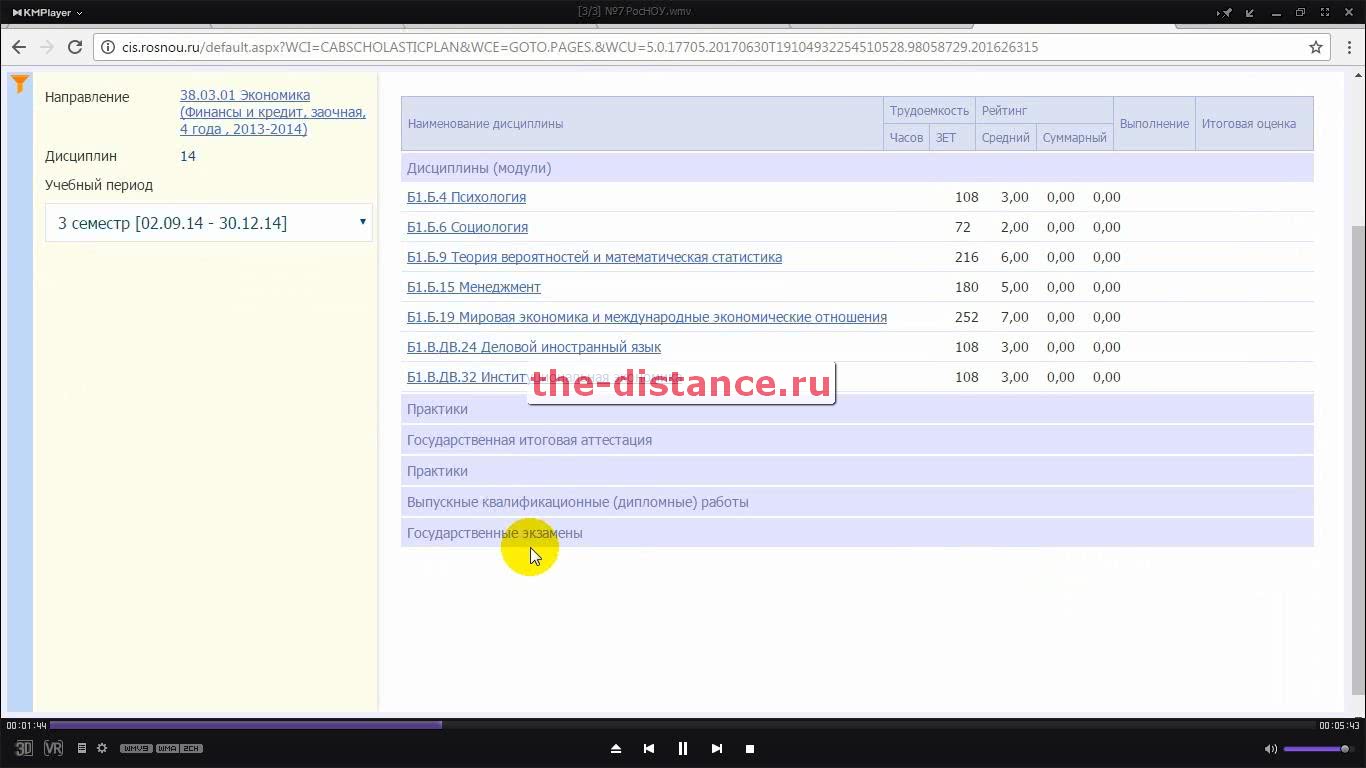
Task: Expand Государственная итоговая аттестация section
Action: pyautogui.click(x=857, y=440)
